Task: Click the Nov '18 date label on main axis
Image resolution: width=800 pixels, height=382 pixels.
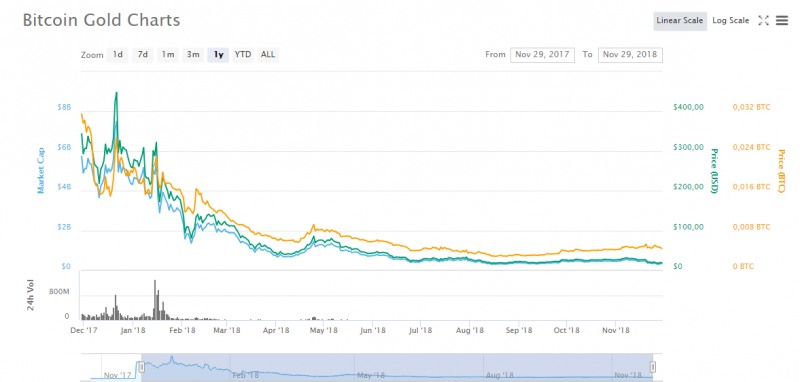Action: click(x=615, y=330)
